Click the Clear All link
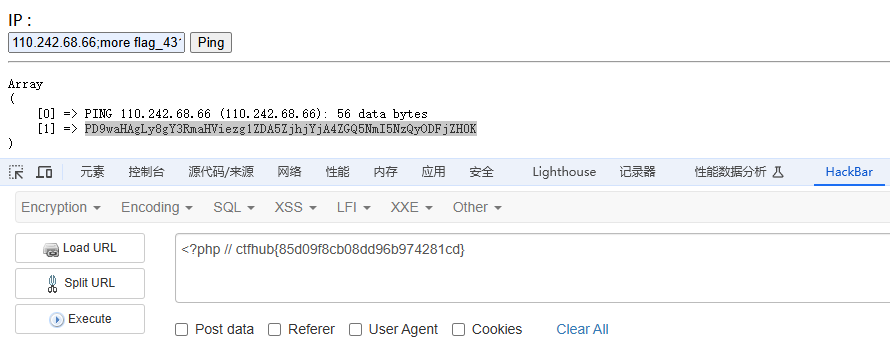This screenshot has height=360, width=890. (582, 329)
